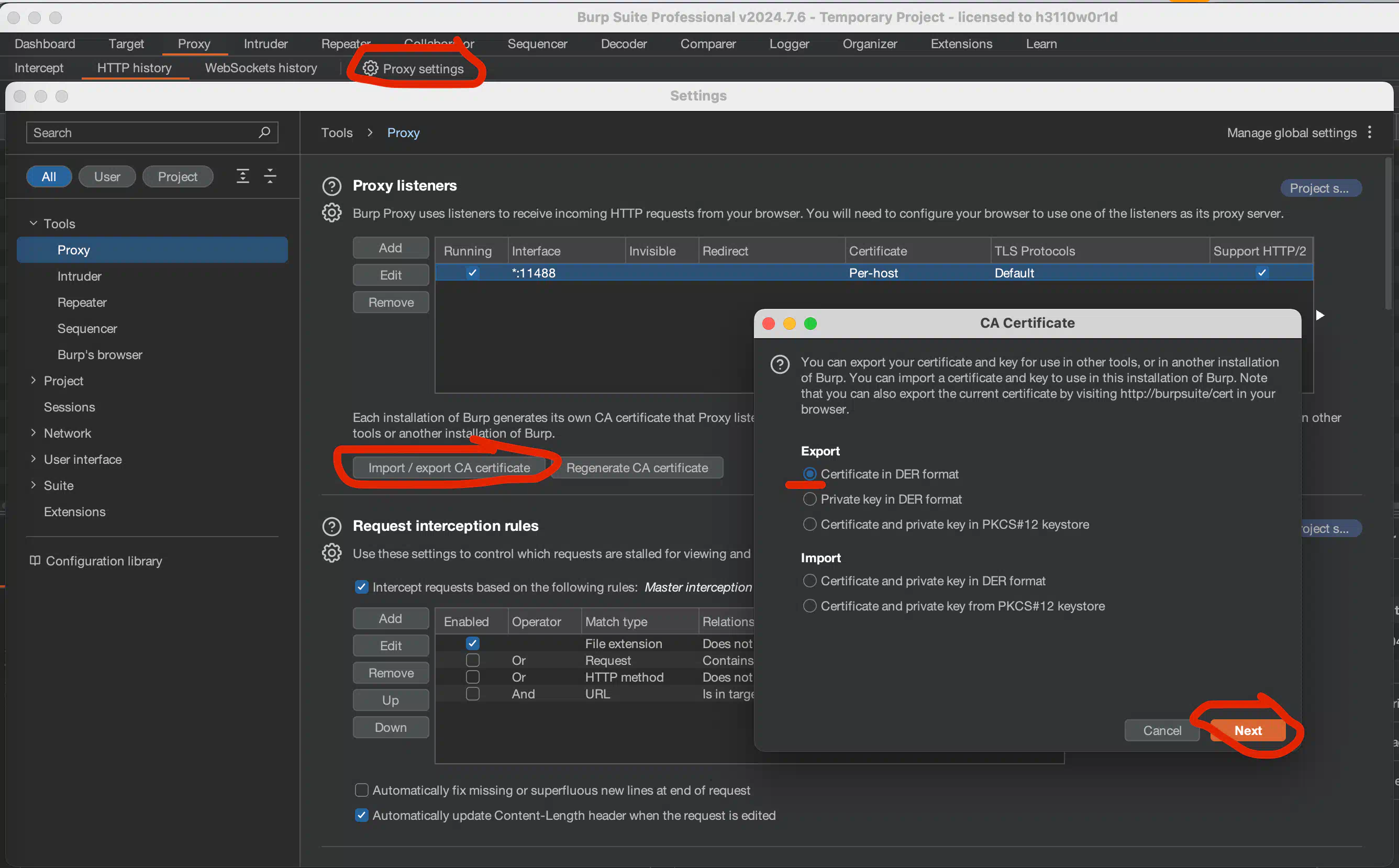Select Private key in DER format option
This screenshot has width=1399, height=868.
[x=809, y=499]
